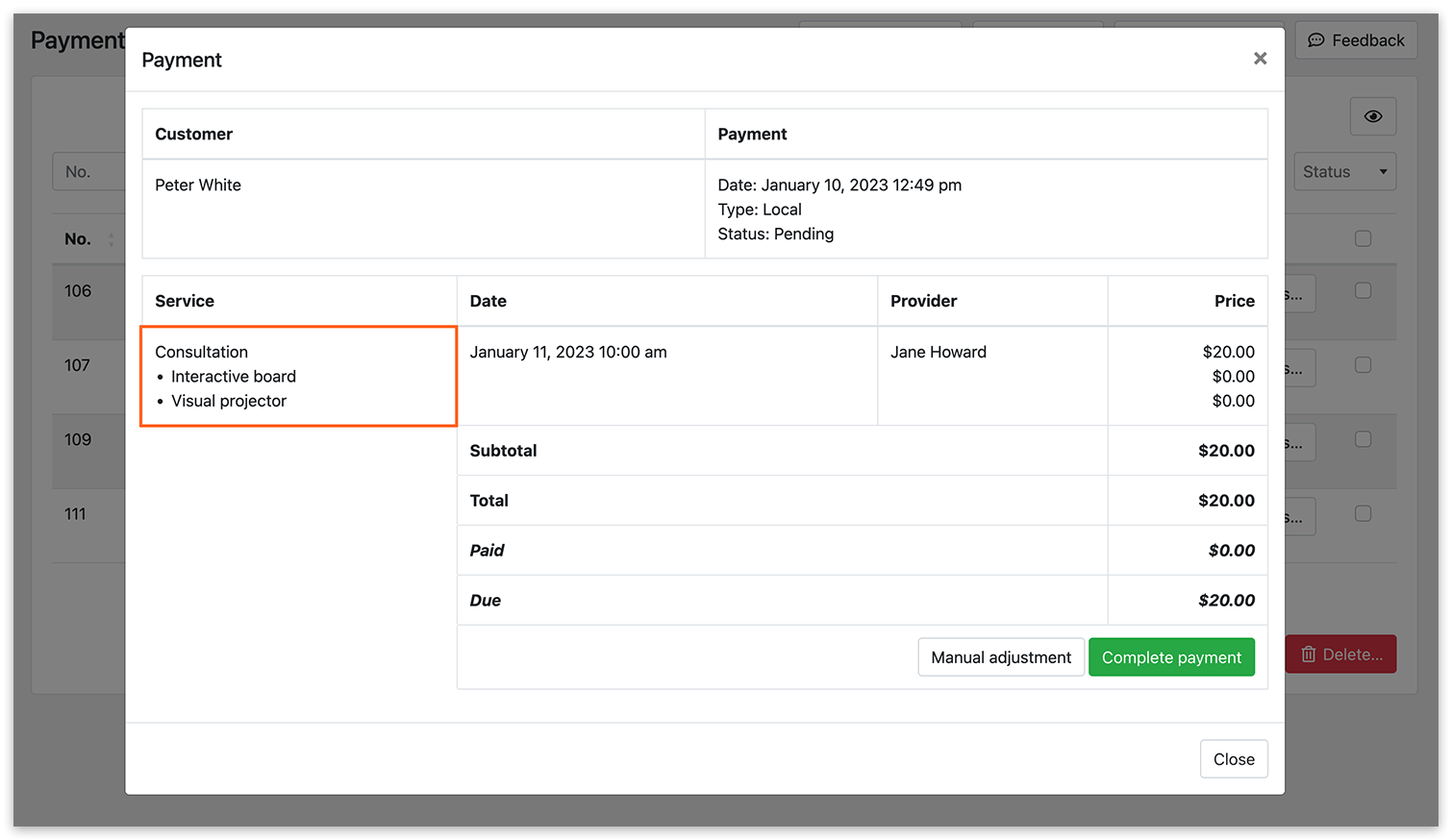The image size is (1452, 840).
Task: Click the Type: Local text
Action: [760, 210]
